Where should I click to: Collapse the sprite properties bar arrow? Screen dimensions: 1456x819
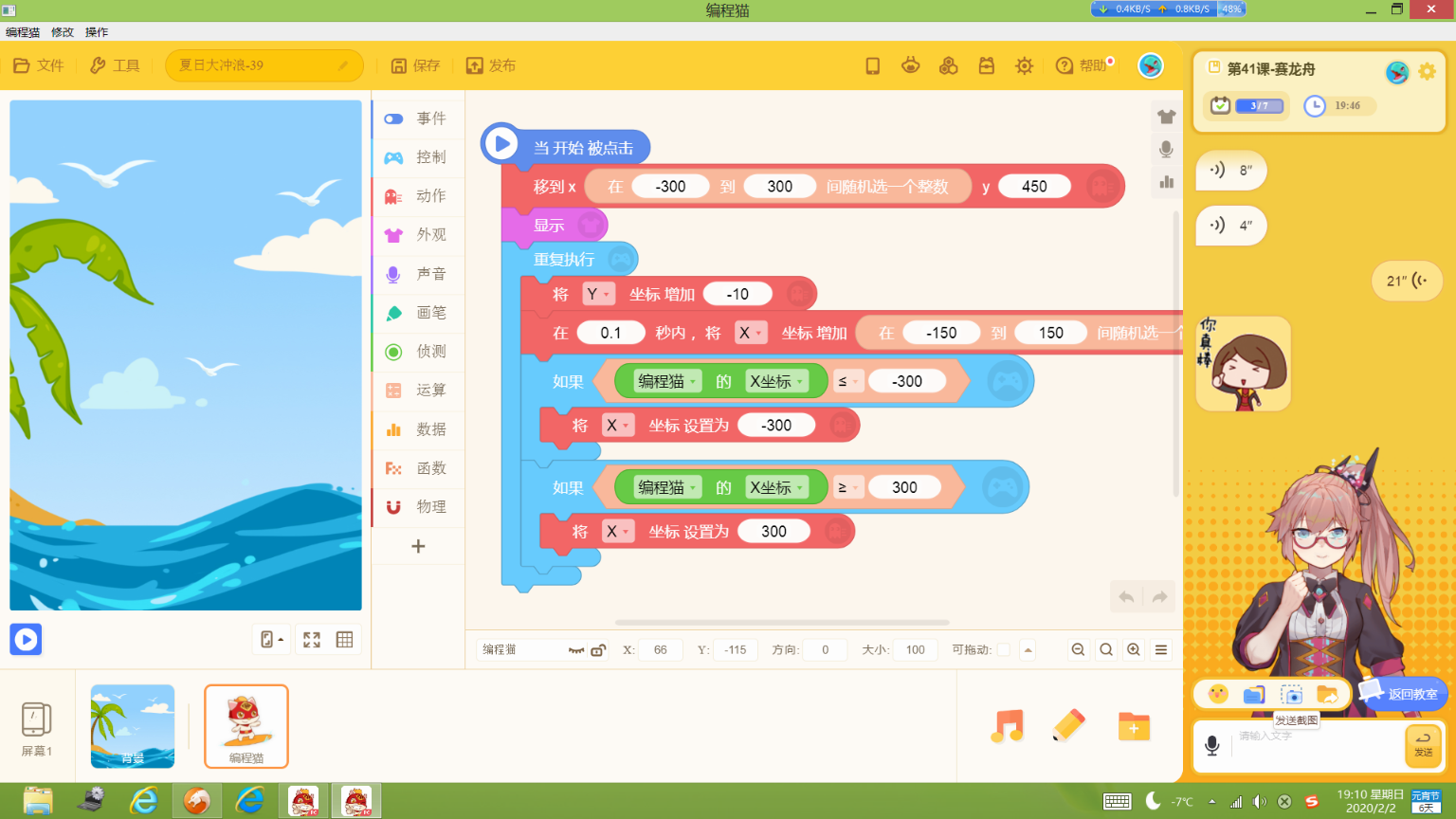1028,649
